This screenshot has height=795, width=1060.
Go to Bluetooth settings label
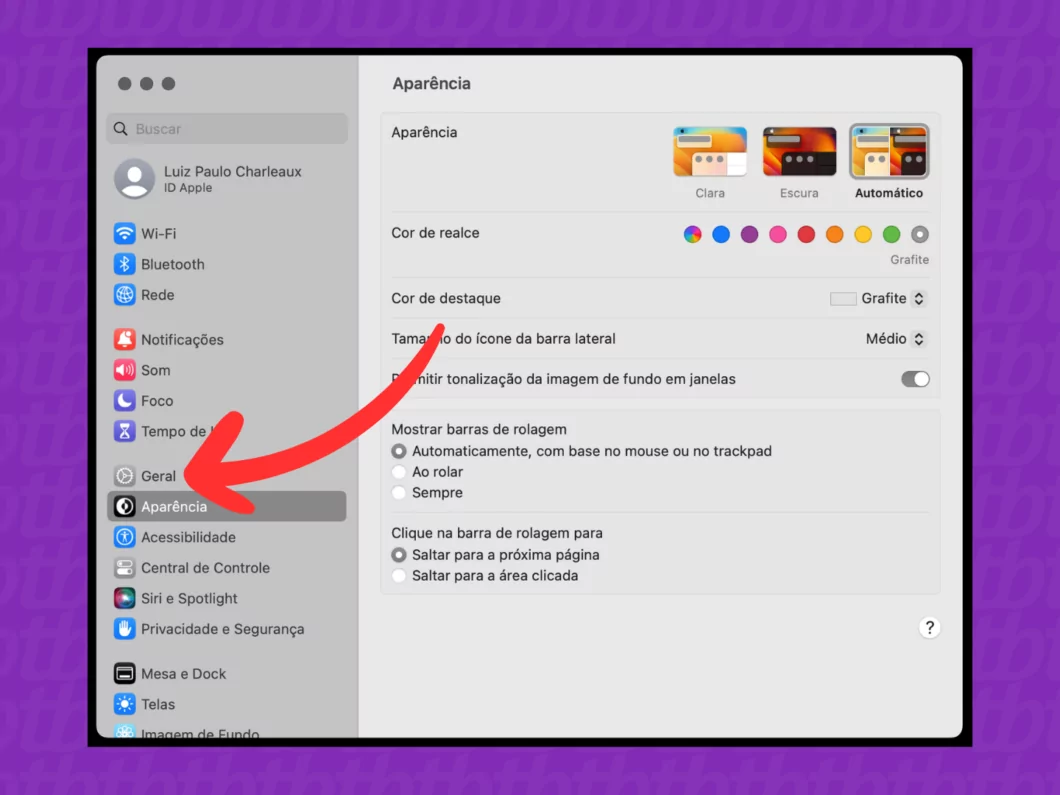pos(173,264)
